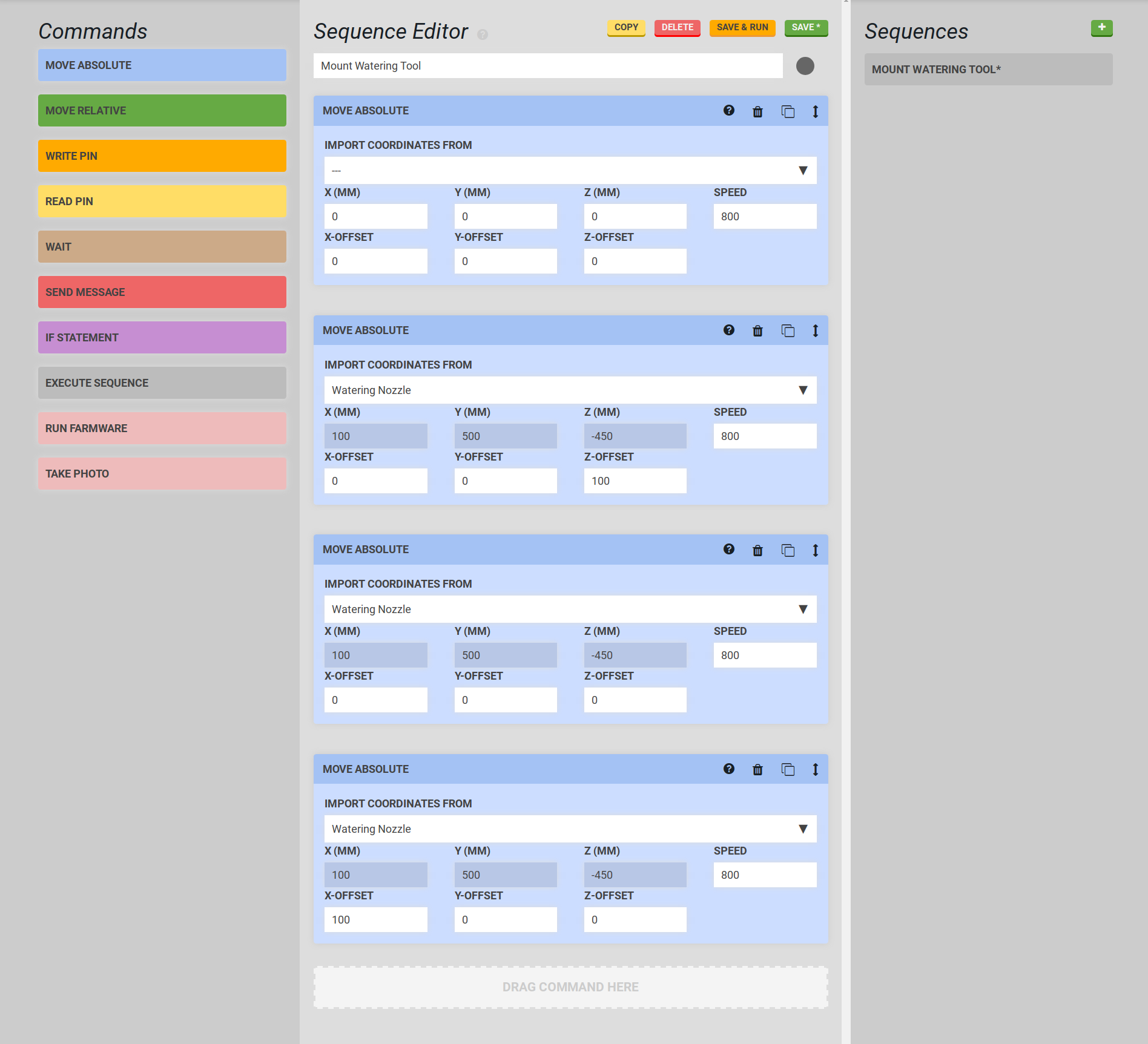Open help for the first Move Absolute step
1148x1044 pixels.
click(729, 111)
